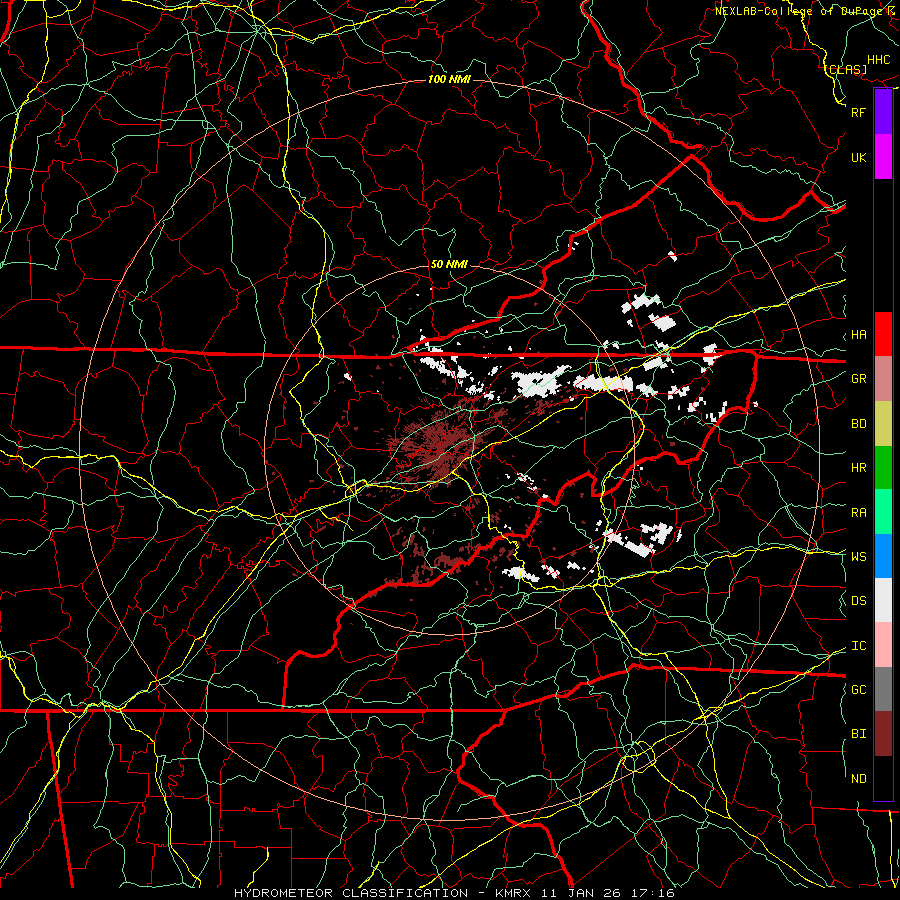Click the 'HHC' product label
Screen dimensions: 900x900
[879, 60]
